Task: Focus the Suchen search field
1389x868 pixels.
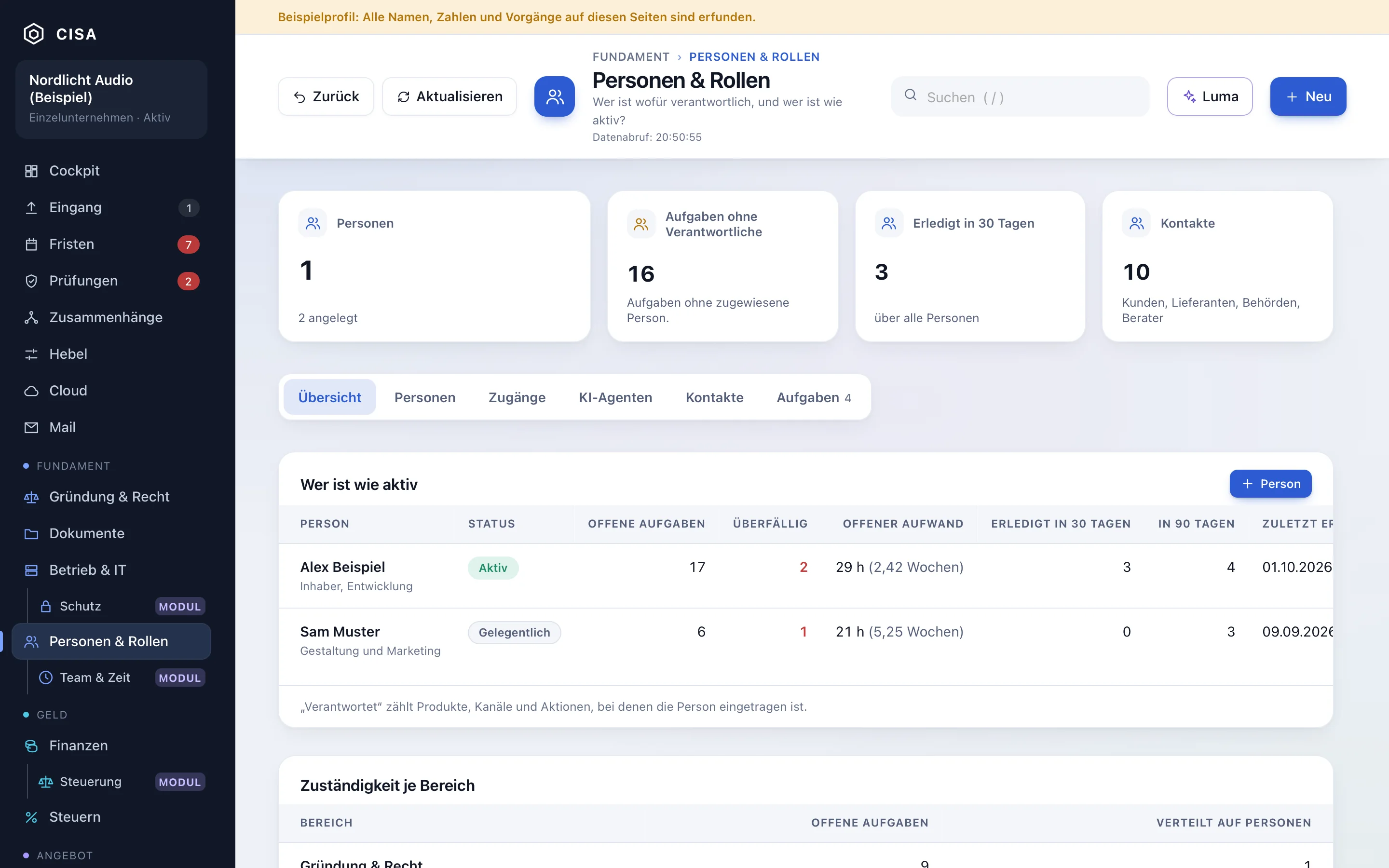Action: [x=1020, y=96]
